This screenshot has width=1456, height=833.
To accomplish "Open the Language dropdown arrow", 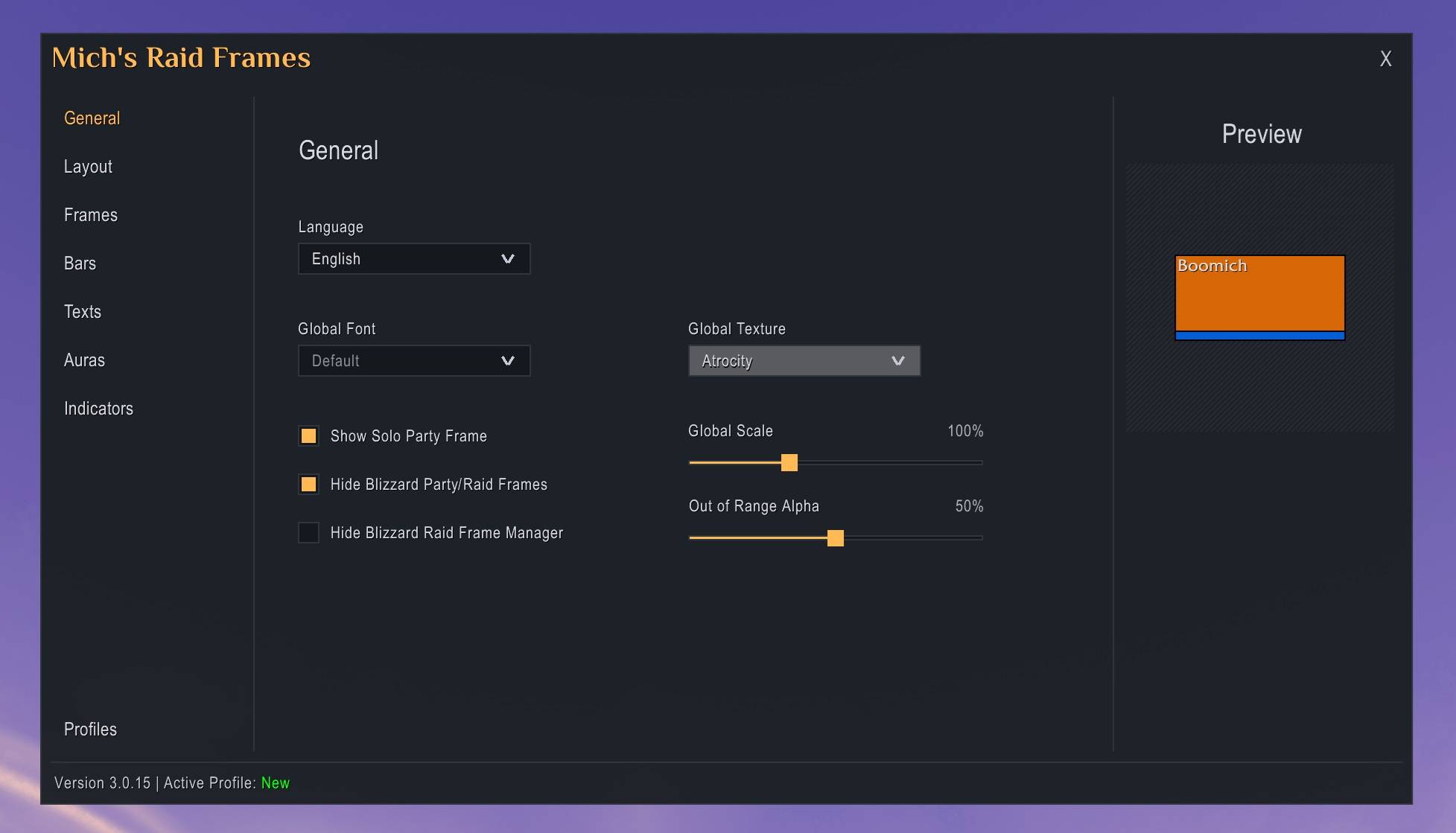I will (508, 259).
